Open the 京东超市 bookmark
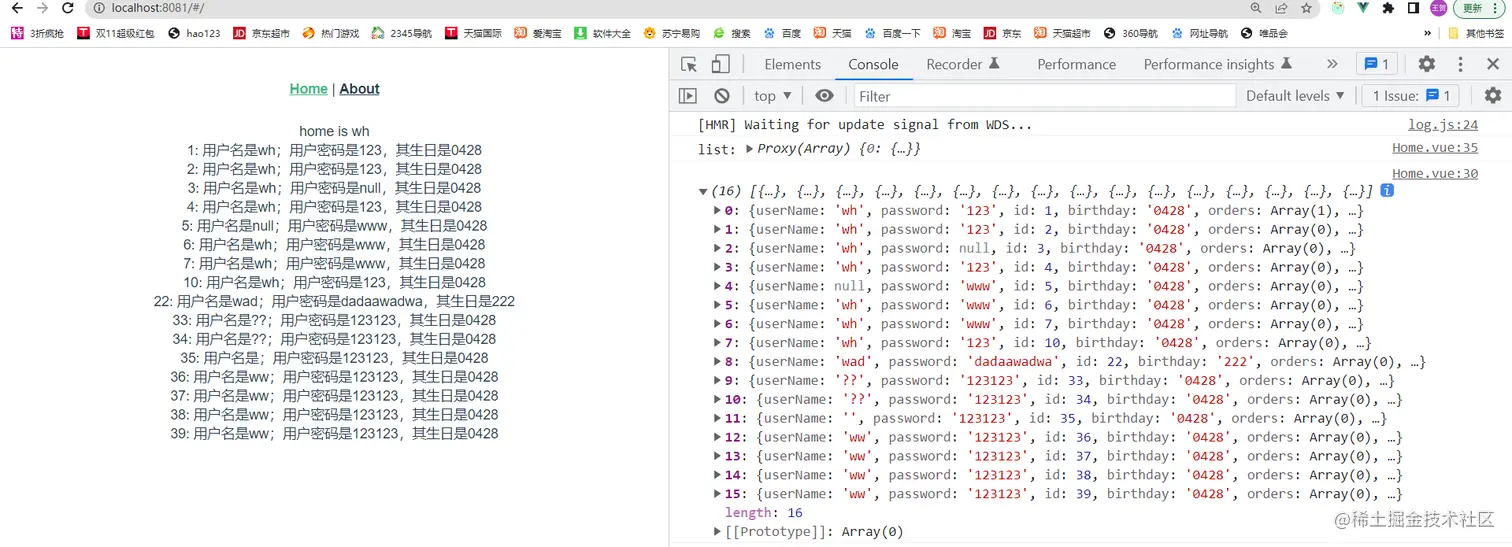Screen dimensions: 1512x547 pyautogui.click(x=261, y=33)
